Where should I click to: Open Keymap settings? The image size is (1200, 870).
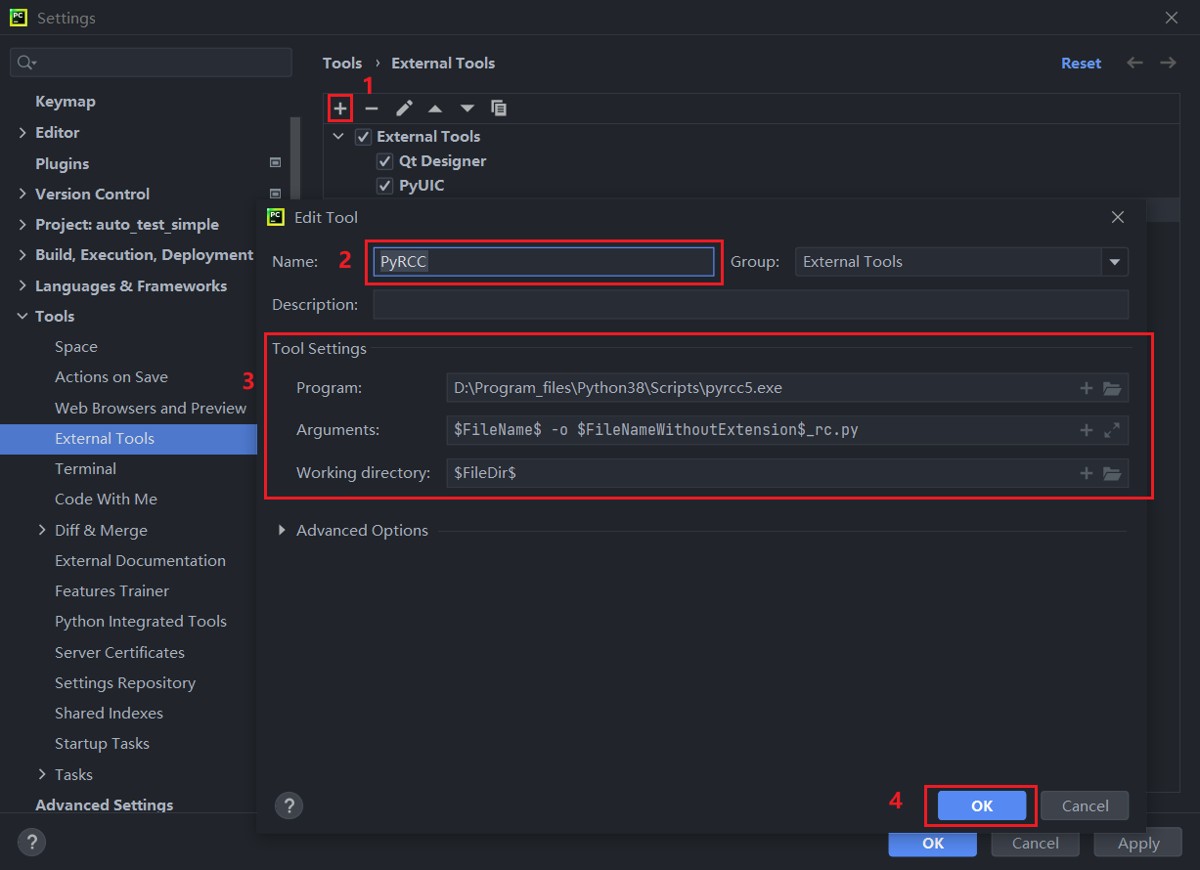click(65, 102)
